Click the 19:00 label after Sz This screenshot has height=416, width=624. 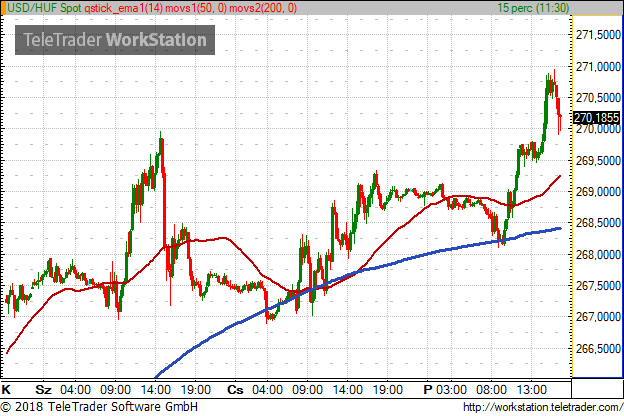click(195, 389)
